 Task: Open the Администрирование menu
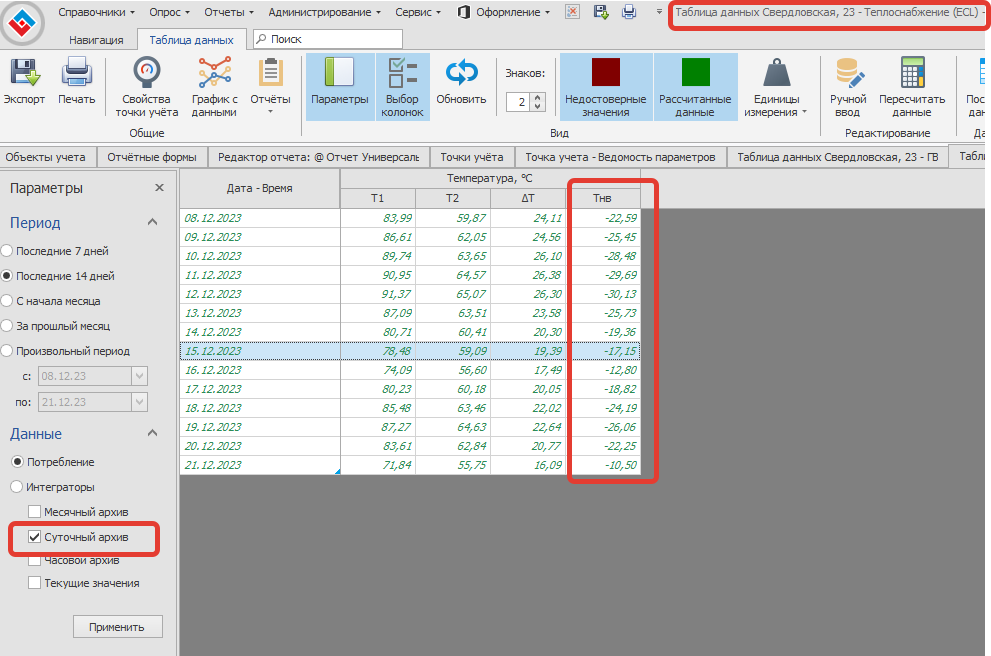pos(324,12)
